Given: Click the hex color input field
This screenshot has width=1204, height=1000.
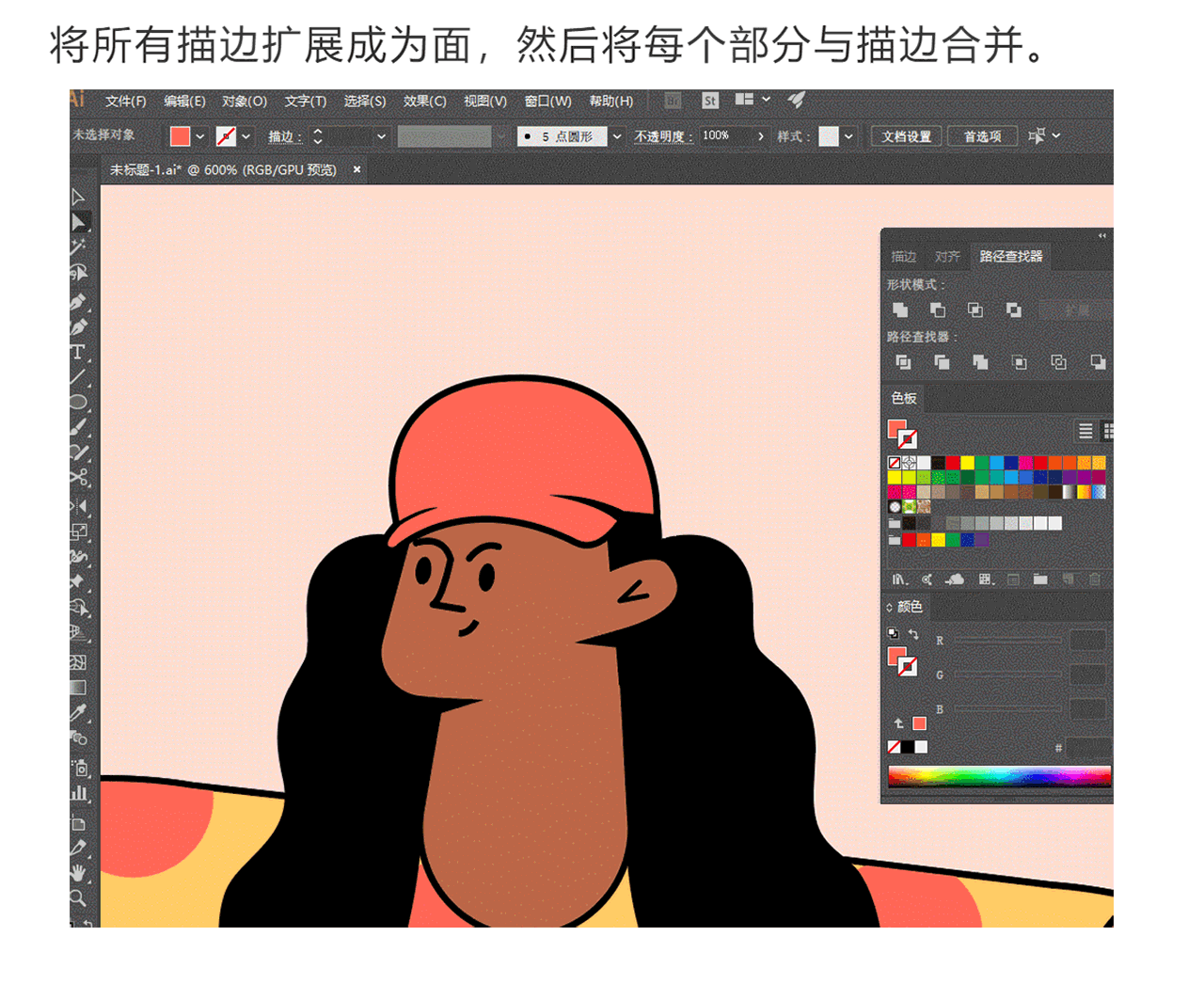Looking at the screenshot, I should tap(1088, 747).
